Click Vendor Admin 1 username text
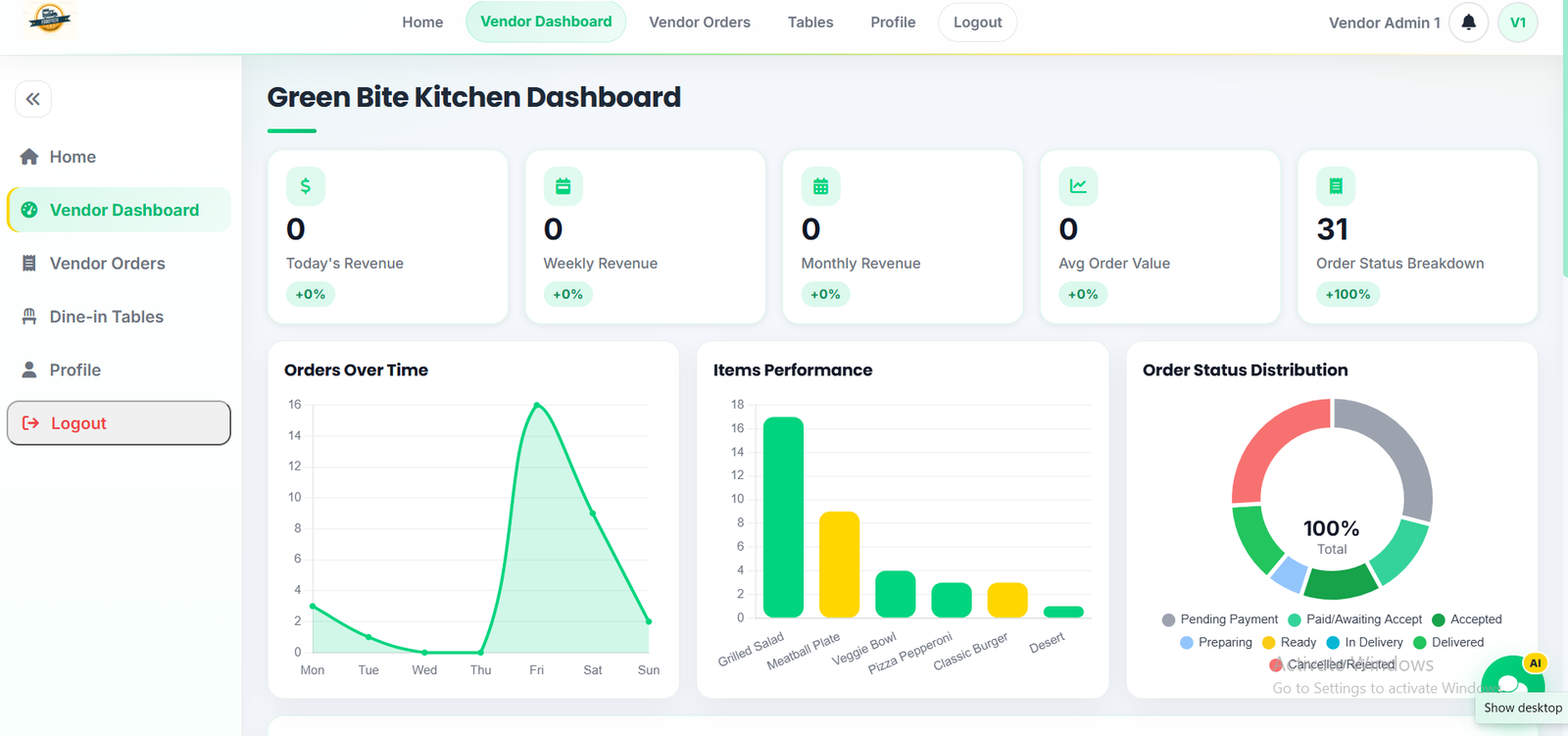This screenshot has height=736, width=1568. (x=1384, y=23)
